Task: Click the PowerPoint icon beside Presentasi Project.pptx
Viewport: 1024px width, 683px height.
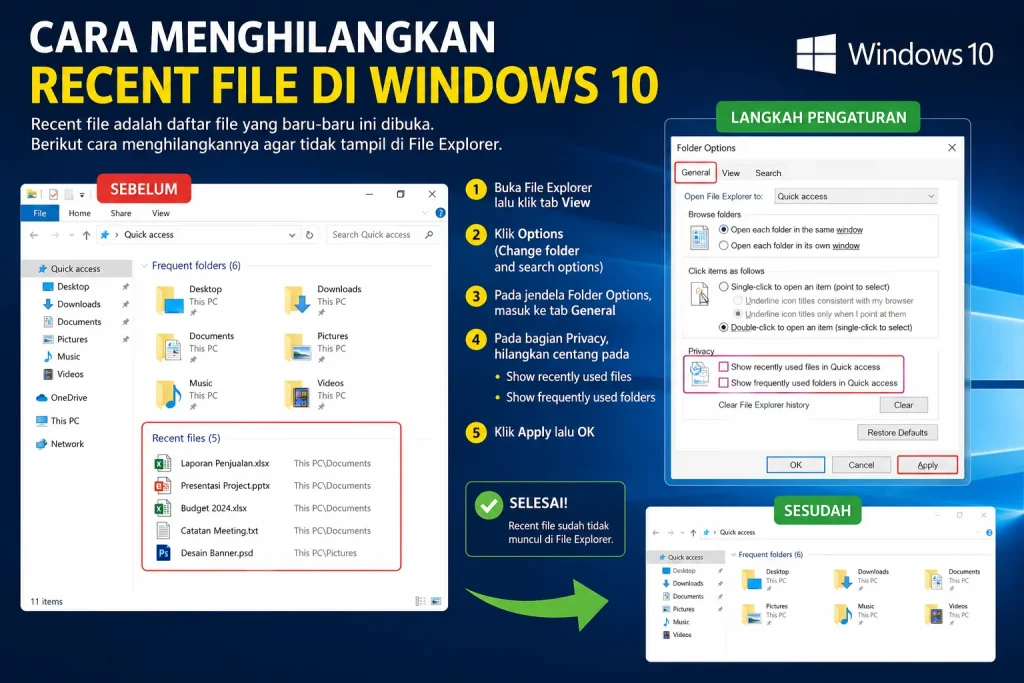Action: pyautogui.click(x=163, y=486)
